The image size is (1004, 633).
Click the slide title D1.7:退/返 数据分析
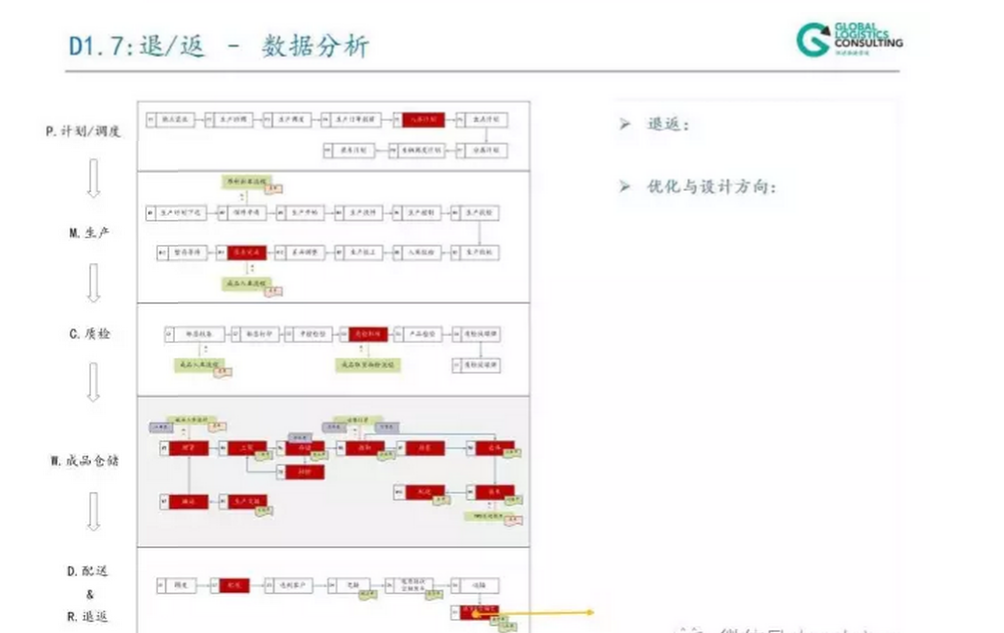219,46
